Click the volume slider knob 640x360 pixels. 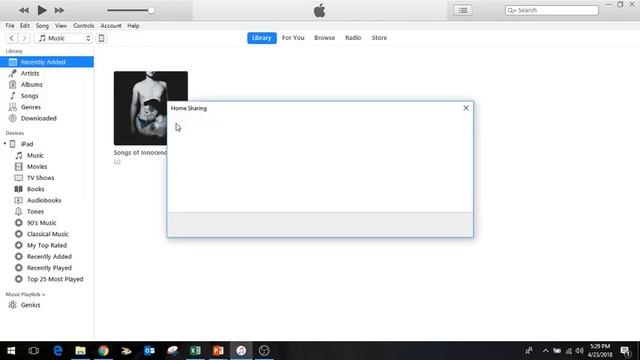(151, 10)
